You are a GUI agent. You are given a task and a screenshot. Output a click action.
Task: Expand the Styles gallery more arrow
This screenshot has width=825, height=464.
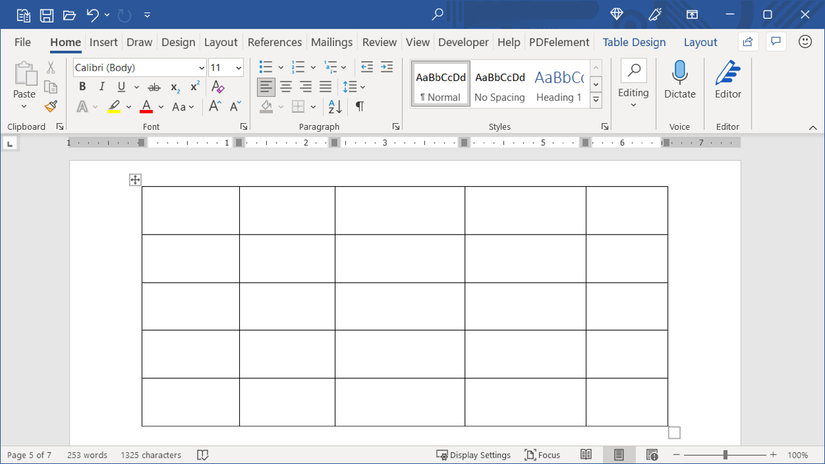[x=596, y=100]
